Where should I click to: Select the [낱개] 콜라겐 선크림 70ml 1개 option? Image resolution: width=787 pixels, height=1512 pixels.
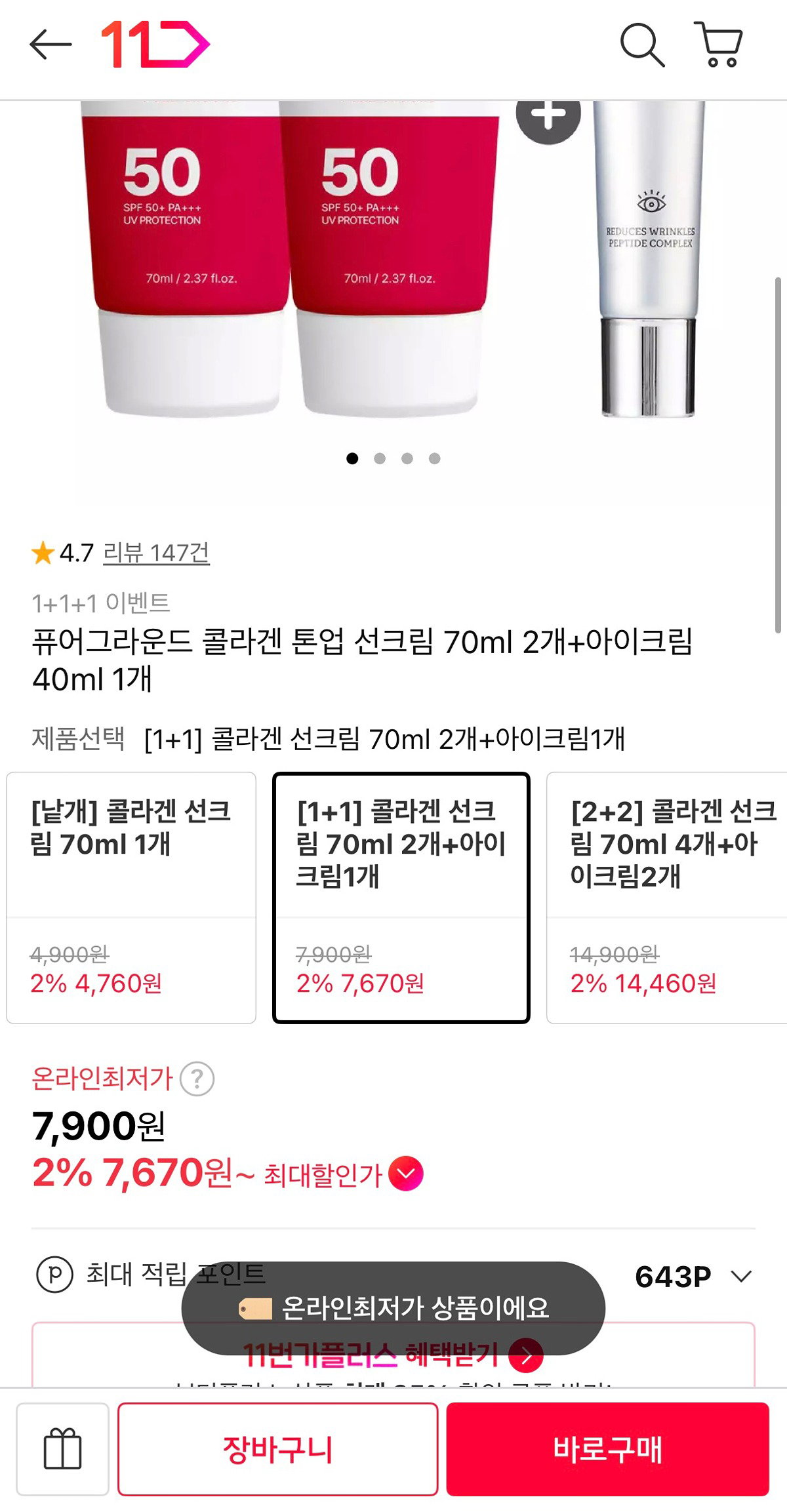131,898
